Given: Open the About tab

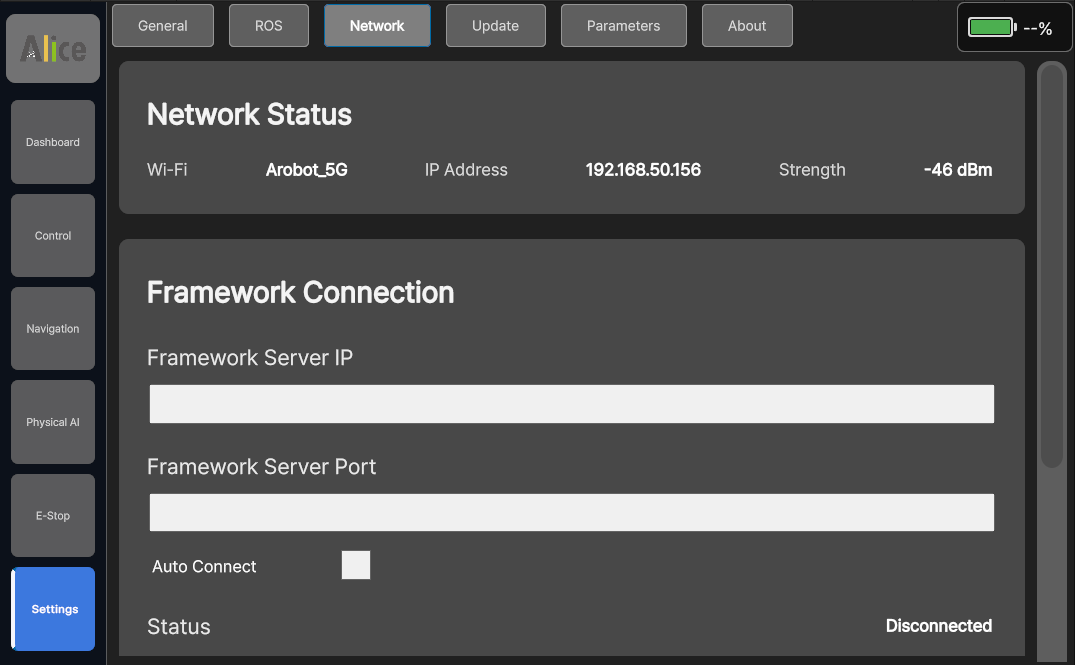Looking at the screenshot, I should coord(747,25).
